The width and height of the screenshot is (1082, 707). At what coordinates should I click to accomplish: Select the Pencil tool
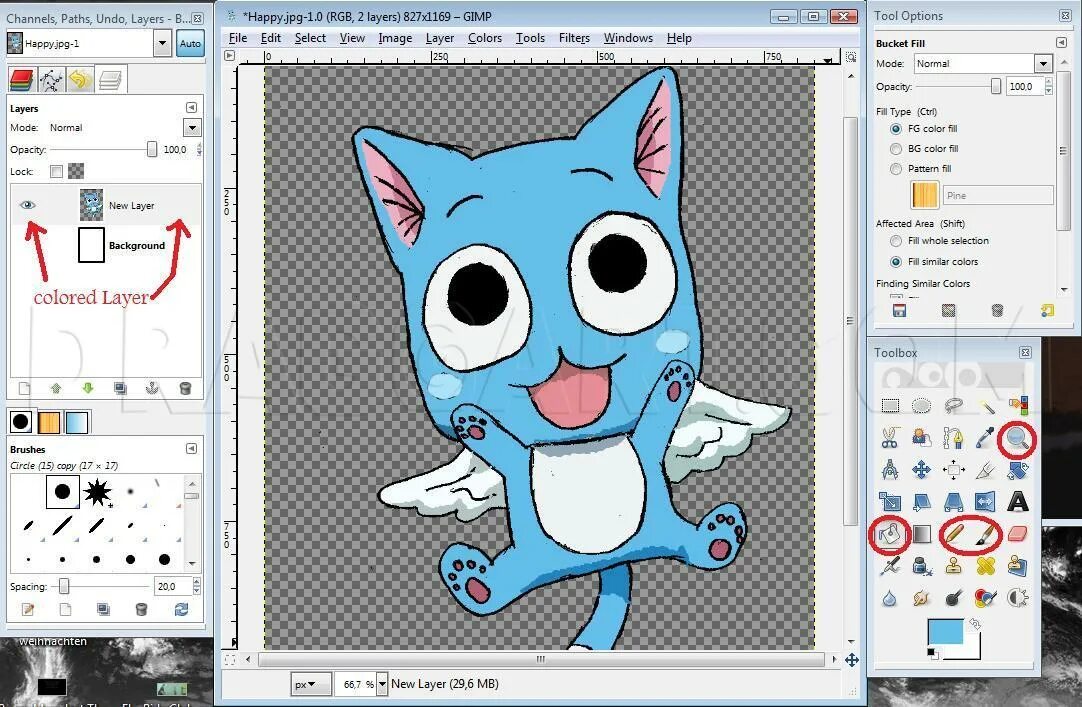954,533
